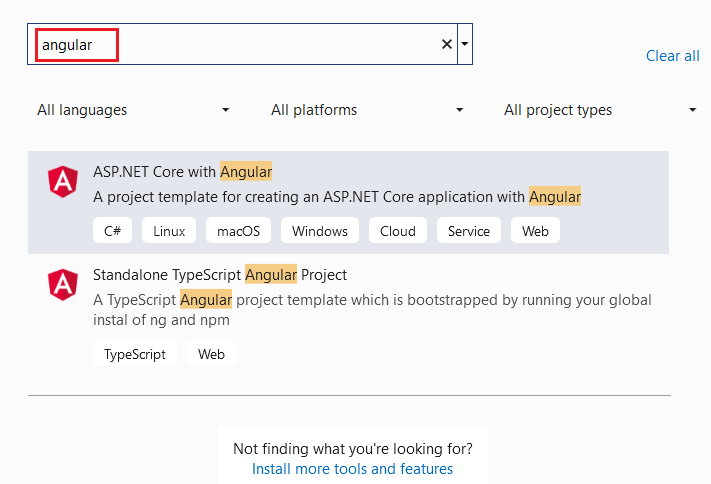Viewport: 711px width, 484px height.
Task: Clear search text with X icon
Action: tap(447, 45)
